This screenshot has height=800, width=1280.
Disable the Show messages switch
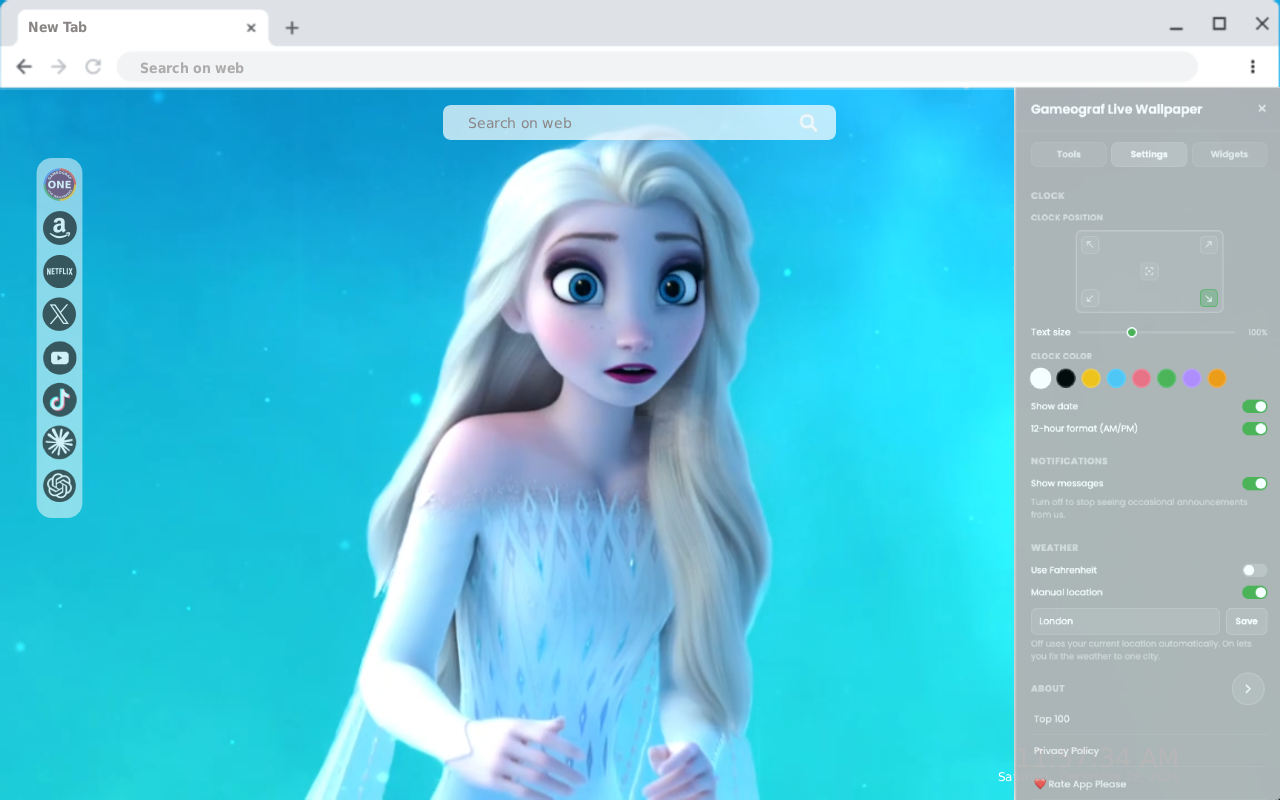[x=1254, y=483]
